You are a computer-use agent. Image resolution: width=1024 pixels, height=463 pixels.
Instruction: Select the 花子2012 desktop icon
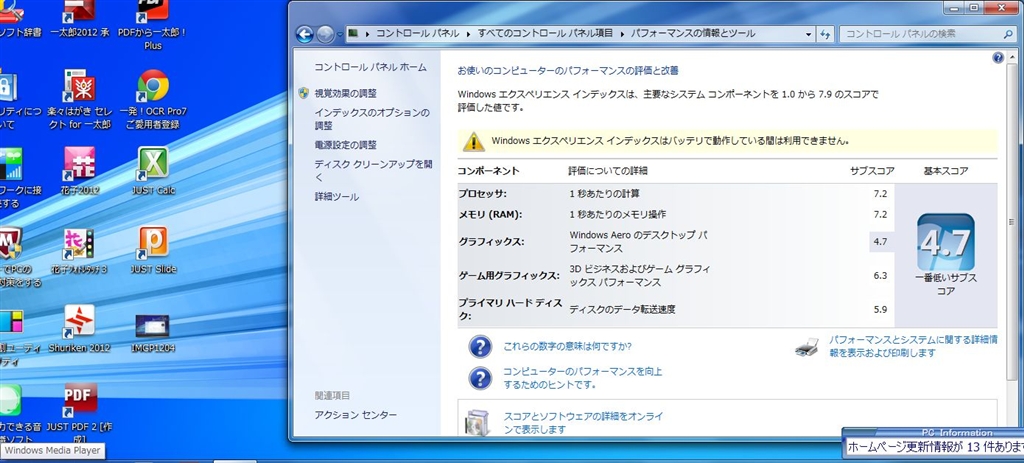coord(80,171)
